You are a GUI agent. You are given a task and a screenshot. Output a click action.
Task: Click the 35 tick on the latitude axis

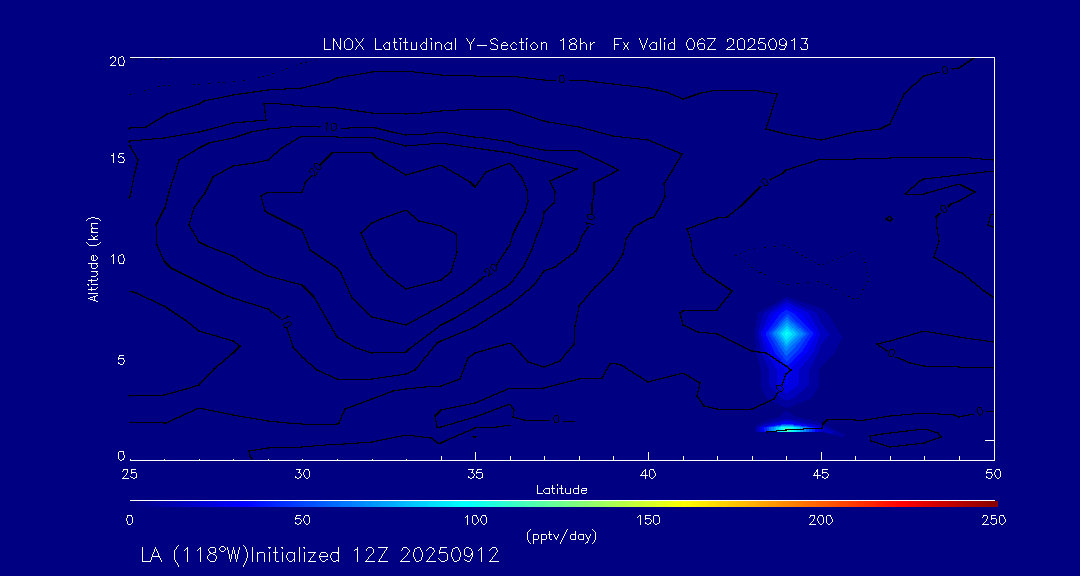tap(476, 472)
